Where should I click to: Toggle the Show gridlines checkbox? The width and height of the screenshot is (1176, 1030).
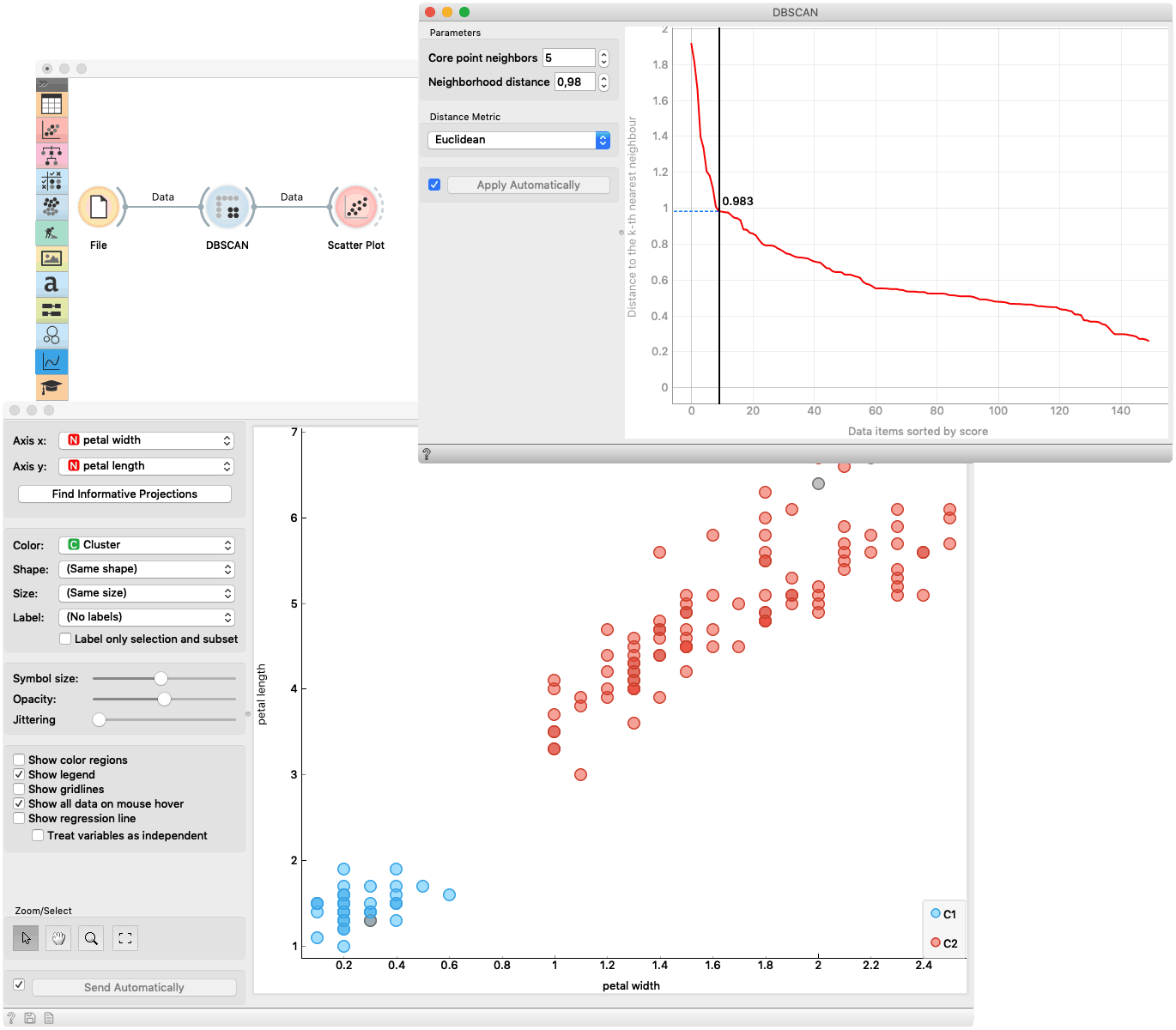(x=19, y=789)
